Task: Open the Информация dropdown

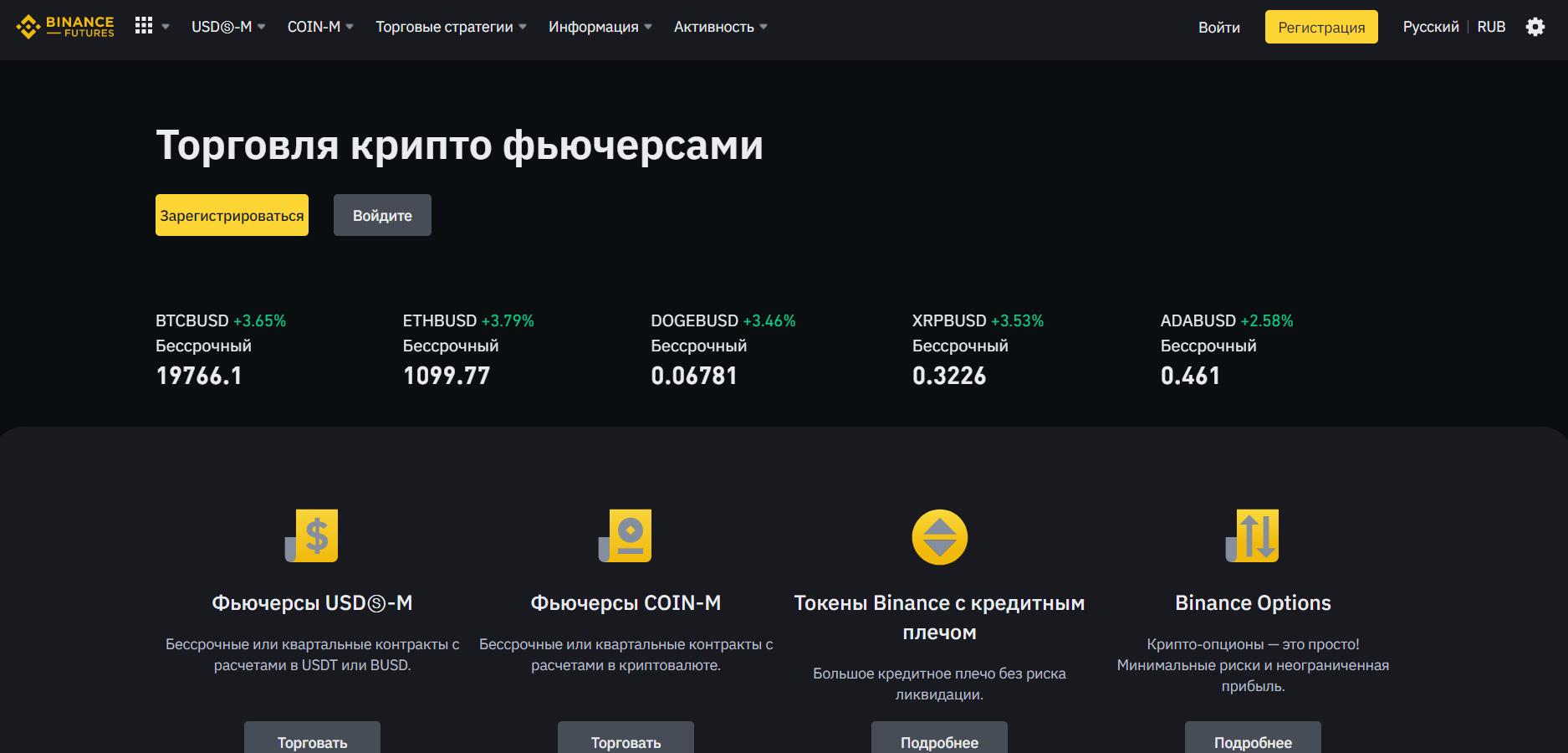Action: click(593, 26)
